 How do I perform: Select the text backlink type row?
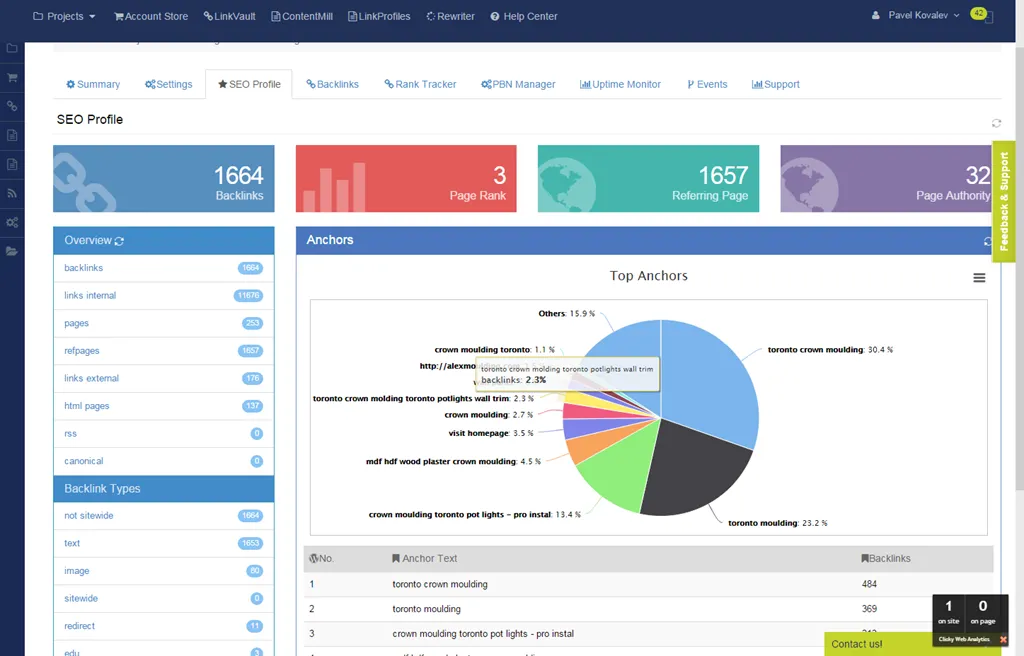coord(164,544)
